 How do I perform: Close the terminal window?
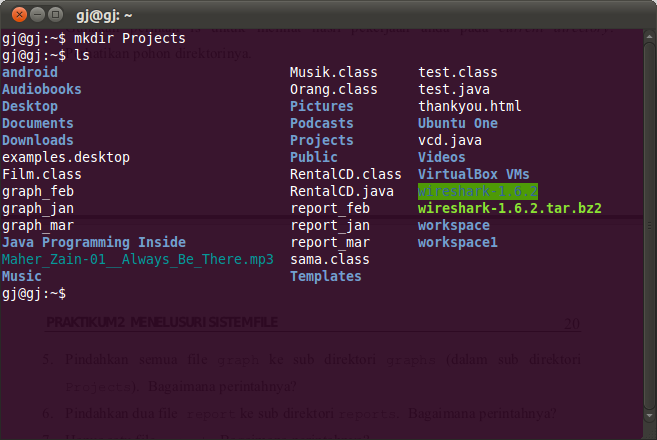[17, 16]
